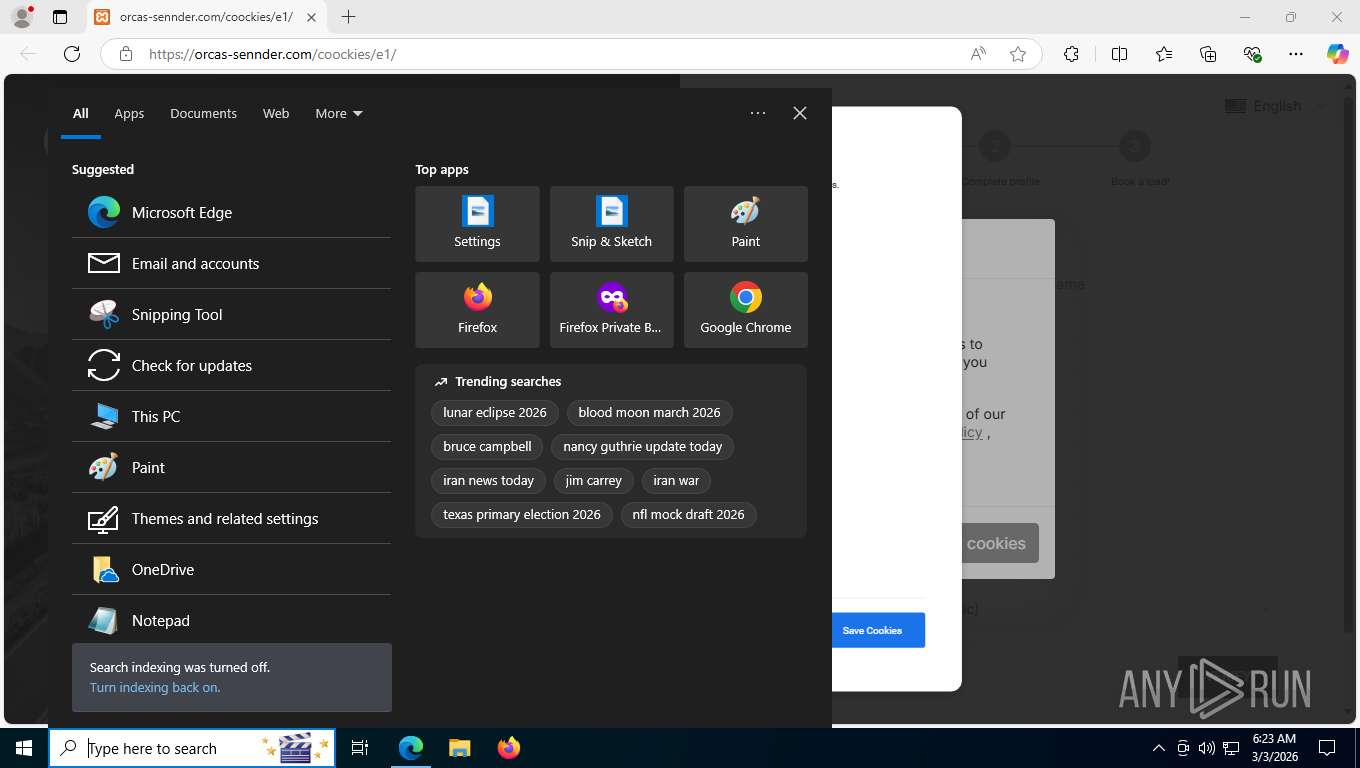Open Settings tile in Top apps
This screenshot has width=1360, height=768.
(x=477, y=223)
